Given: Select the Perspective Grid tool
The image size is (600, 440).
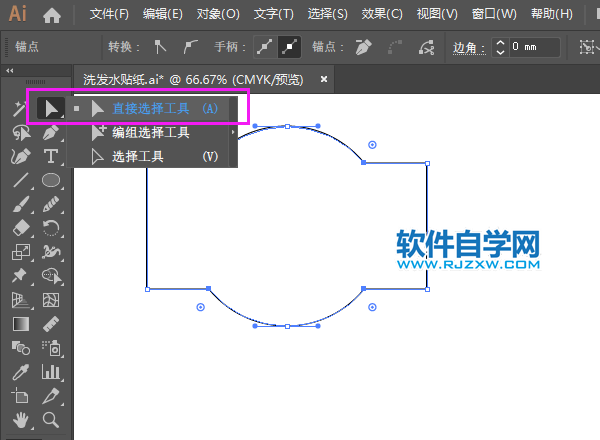Looking at the screenshot, I should [21, 300].
